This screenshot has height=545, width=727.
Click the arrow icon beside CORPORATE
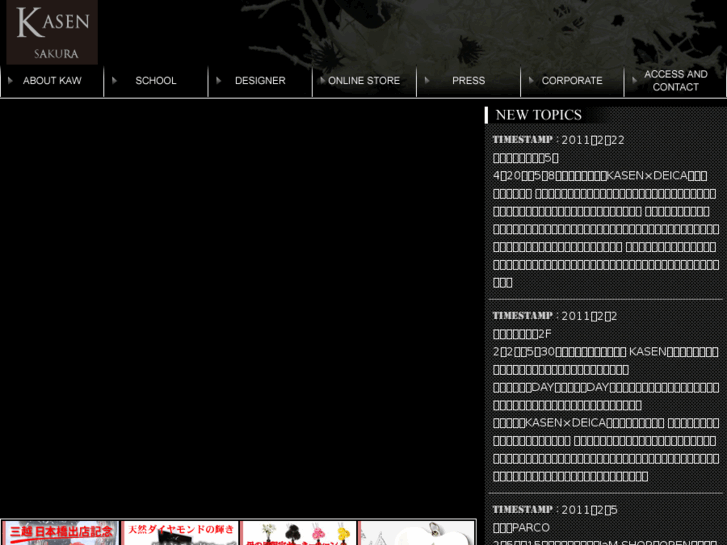531,81
